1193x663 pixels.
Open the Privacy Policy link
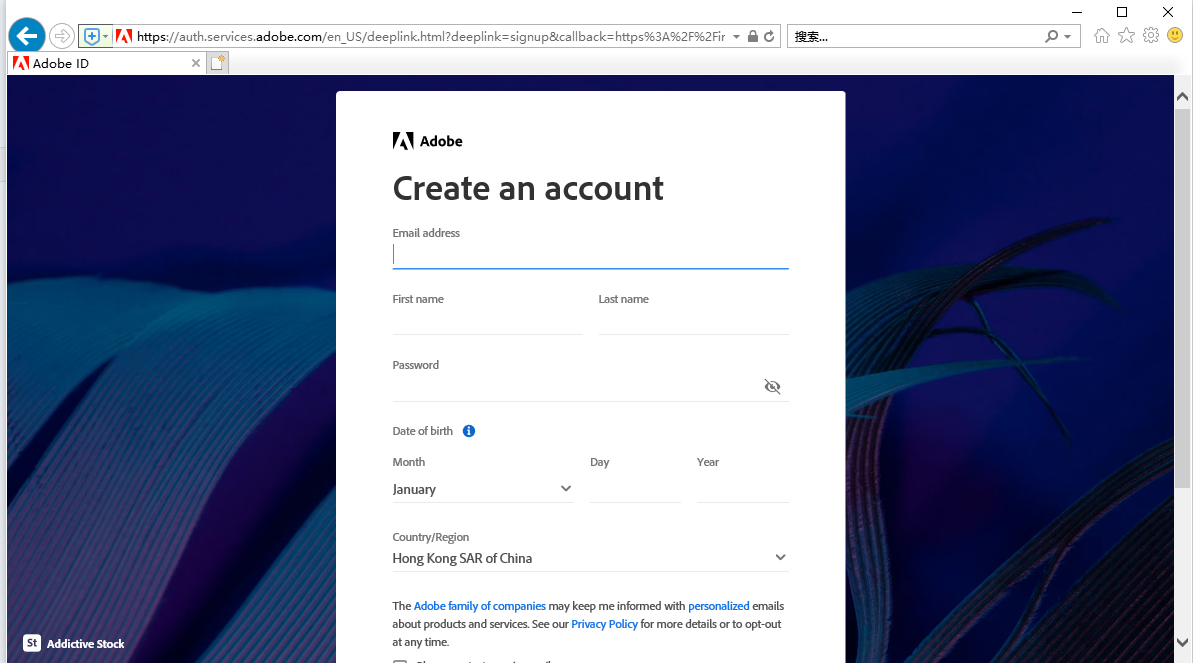(604, 624)
